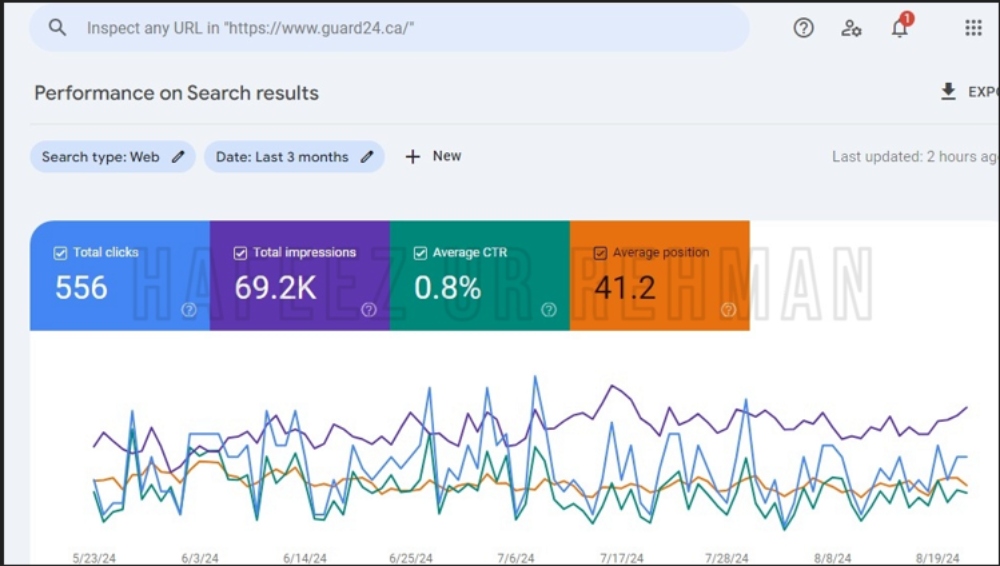Open the Search type: Web filter
Image resolution: width=1000 pixels, height=566 pixels.
tap(113, 156)
